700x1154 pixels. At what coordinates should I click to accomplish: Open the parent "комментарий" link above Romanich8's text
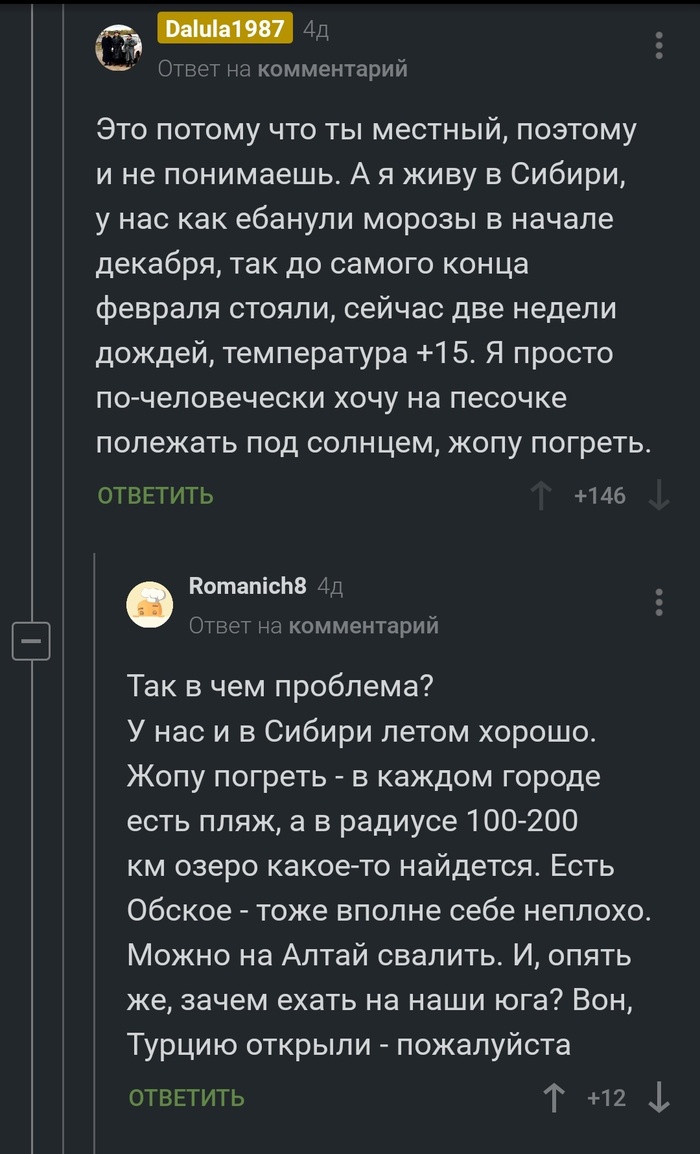(x=364, y=626)
